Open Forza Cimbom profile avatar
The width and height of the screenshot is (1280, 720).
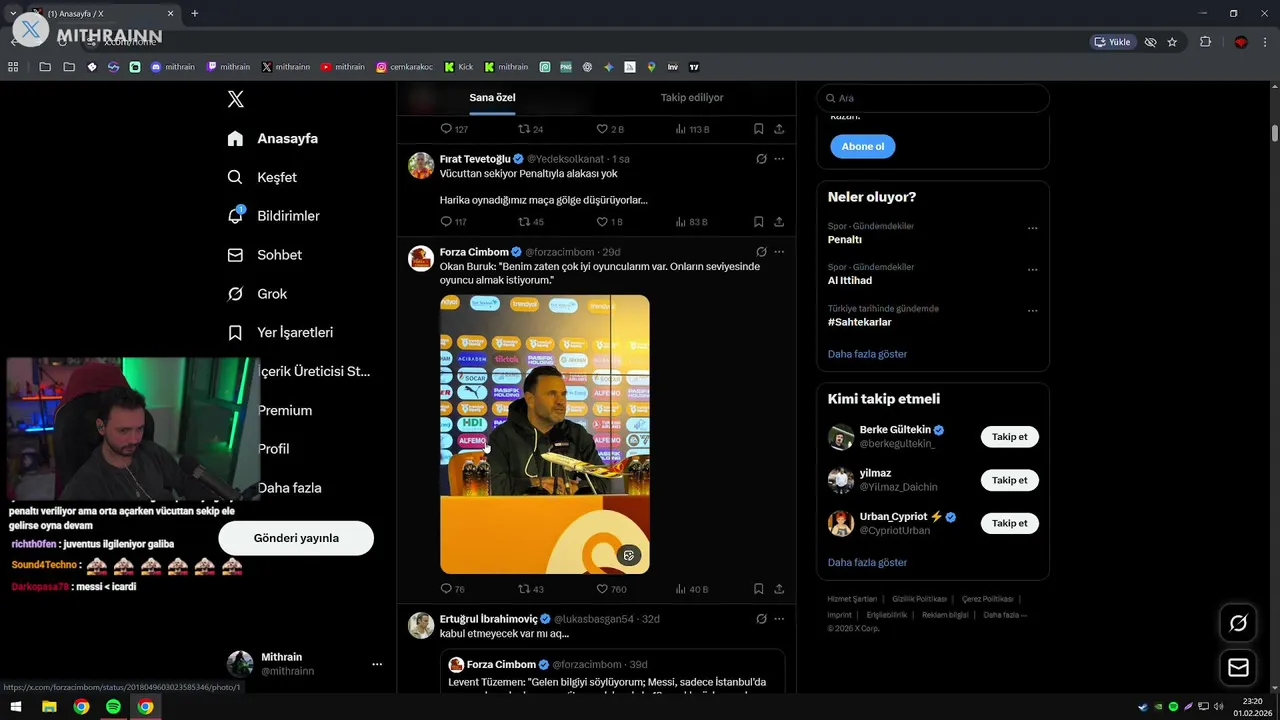pyautogui.click(x=421, y=259)
